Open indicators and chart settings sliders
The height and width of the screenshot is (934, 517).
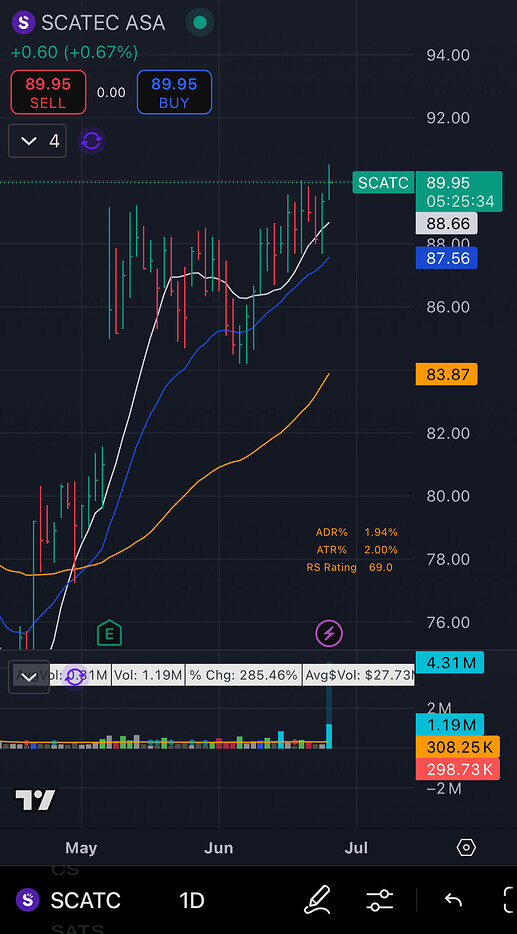click(x=379, y=900)
